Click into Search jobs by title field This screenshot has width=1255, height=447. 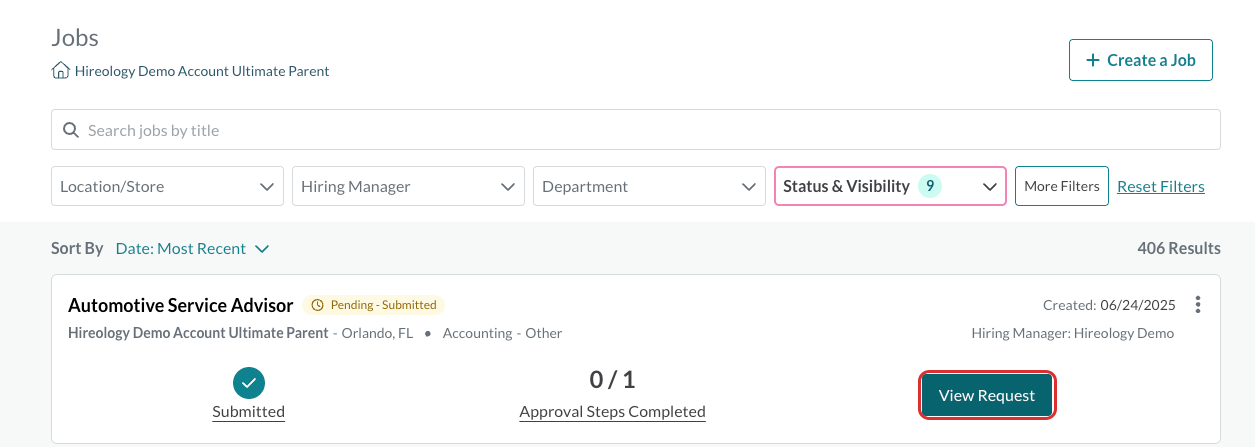pyautogui.click(x=636, y=130)
